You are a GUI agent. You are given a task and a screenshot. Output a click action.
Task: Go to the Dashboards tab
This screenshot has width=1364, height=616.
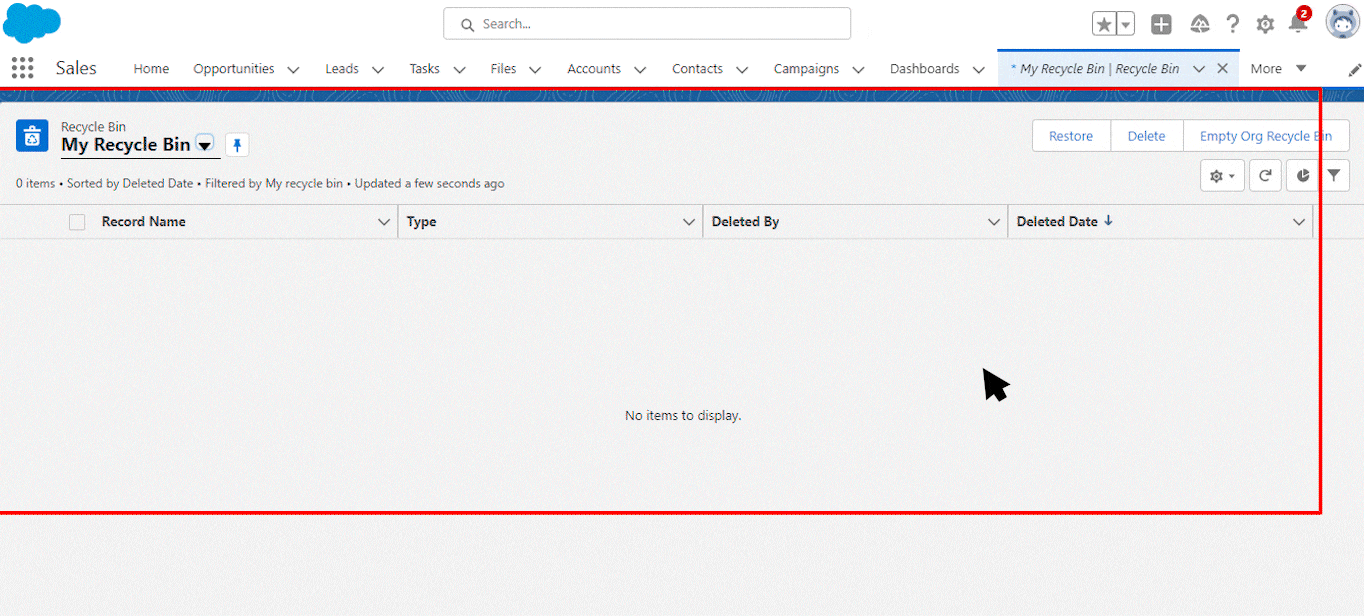pyautogui.click(x=924, y=69)
